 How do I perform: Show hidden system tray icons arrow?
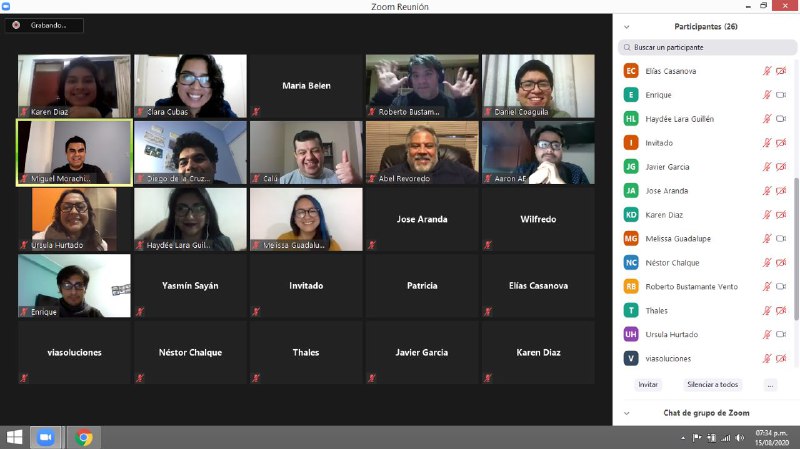coord(683,438)
